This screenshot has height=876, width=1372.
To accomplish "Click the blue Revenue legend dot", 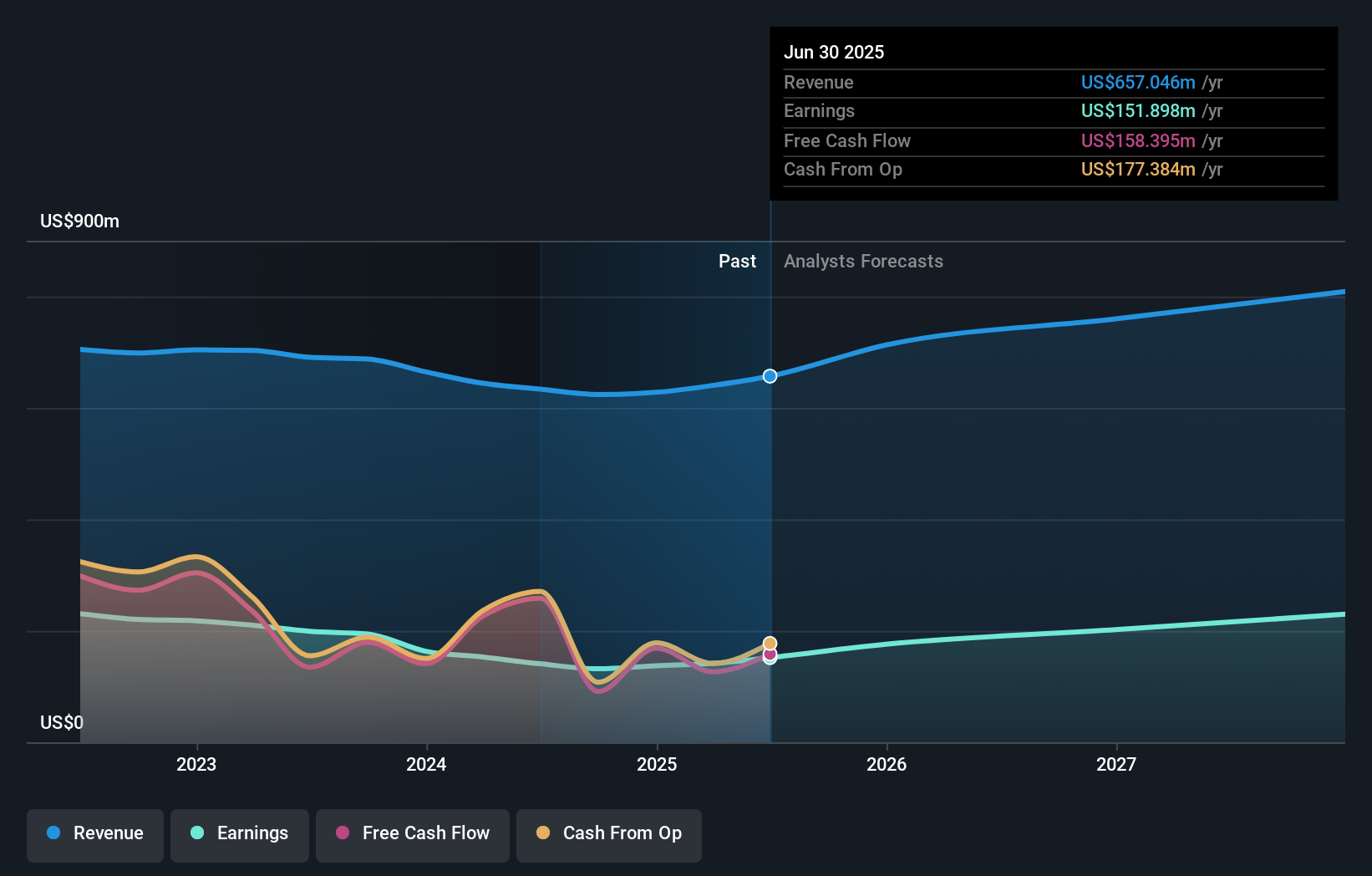I will coord(53,833).
